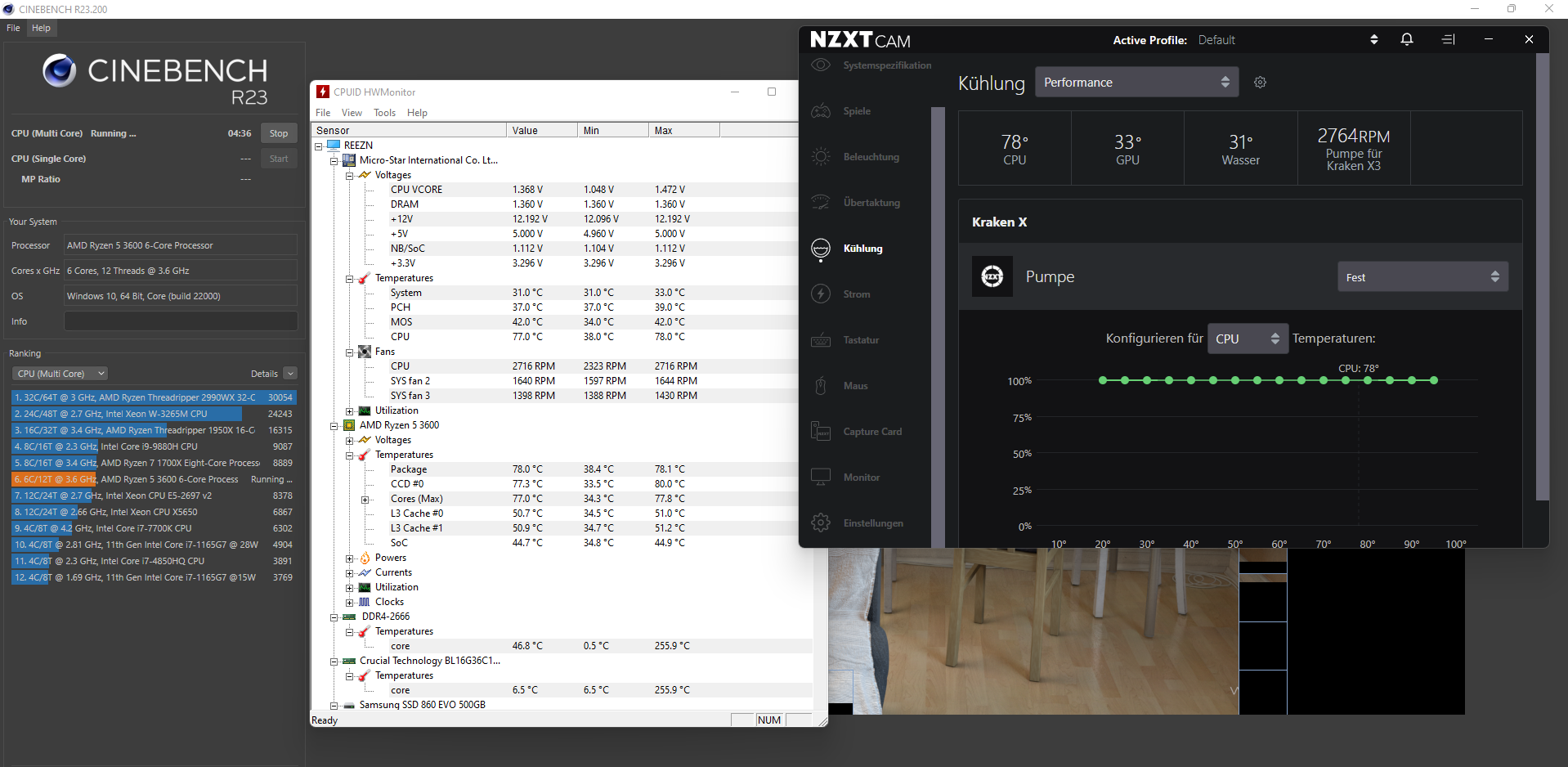Open Strom power section
The width and height of the screenshot is (1568, 767).
point(856,294)
